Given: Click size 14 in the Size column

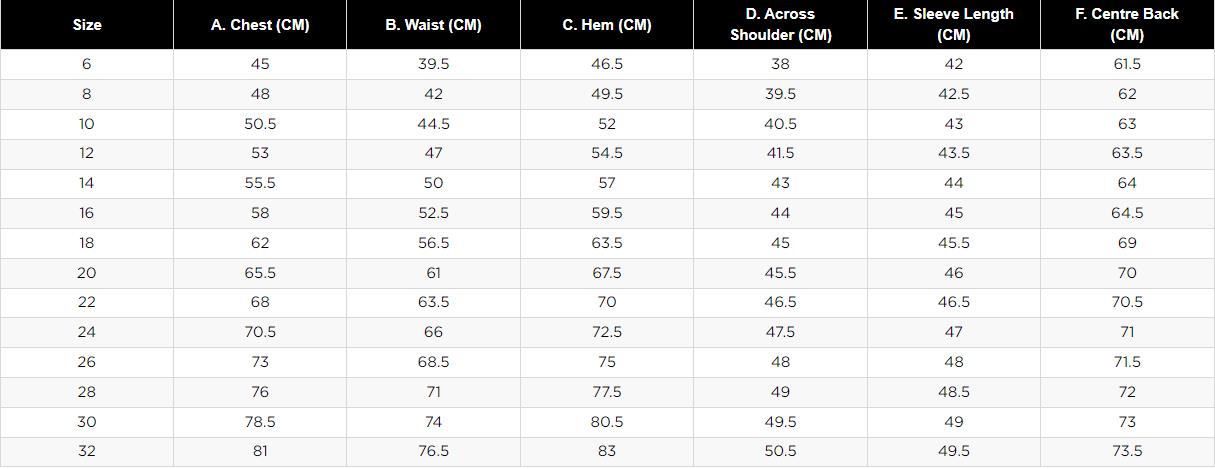Looking at the screenshot, I should click(x=87, y=183).
